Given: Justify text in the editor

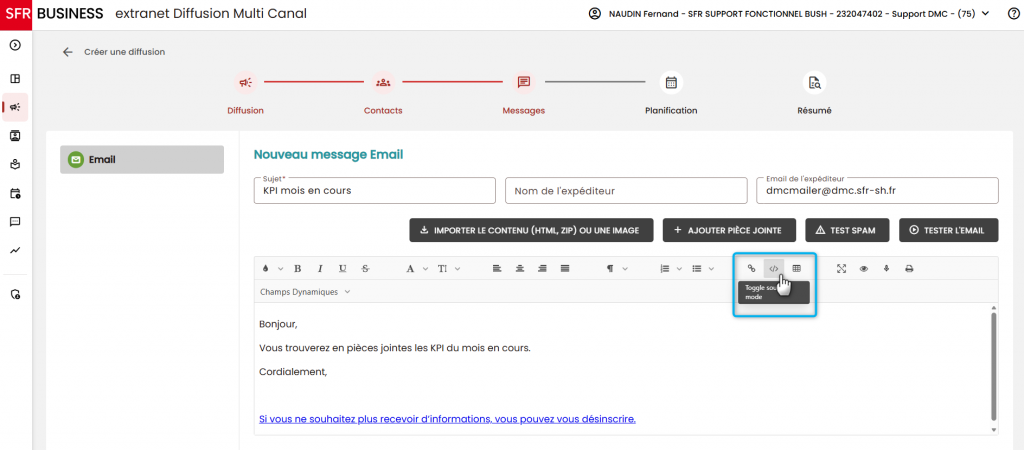Looking at the screenshot, I should coord(565,268).
